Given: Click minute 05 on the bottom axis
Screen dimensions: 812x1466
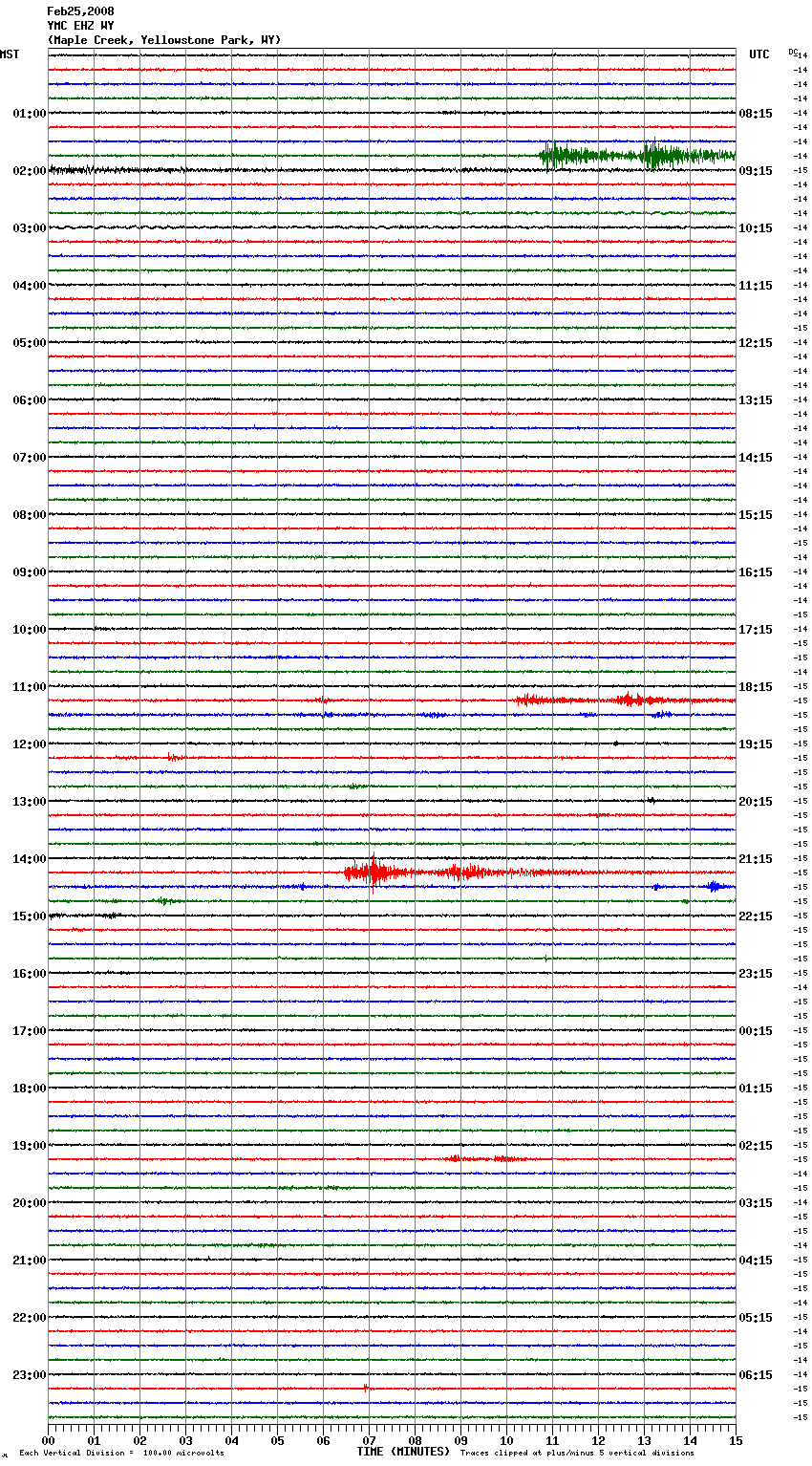Looking at the screenshot, I should [277, 1440].
